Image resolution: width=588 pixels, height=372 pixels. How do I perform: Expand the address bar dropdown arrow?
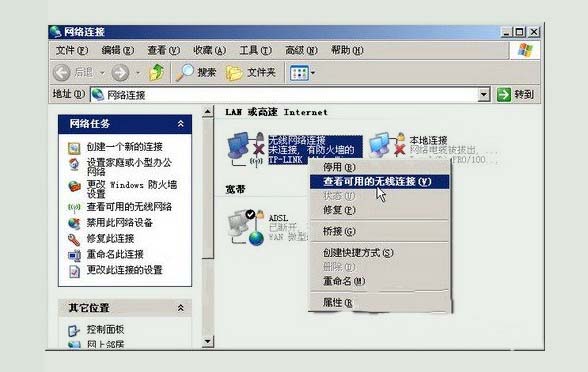(484, 94)
